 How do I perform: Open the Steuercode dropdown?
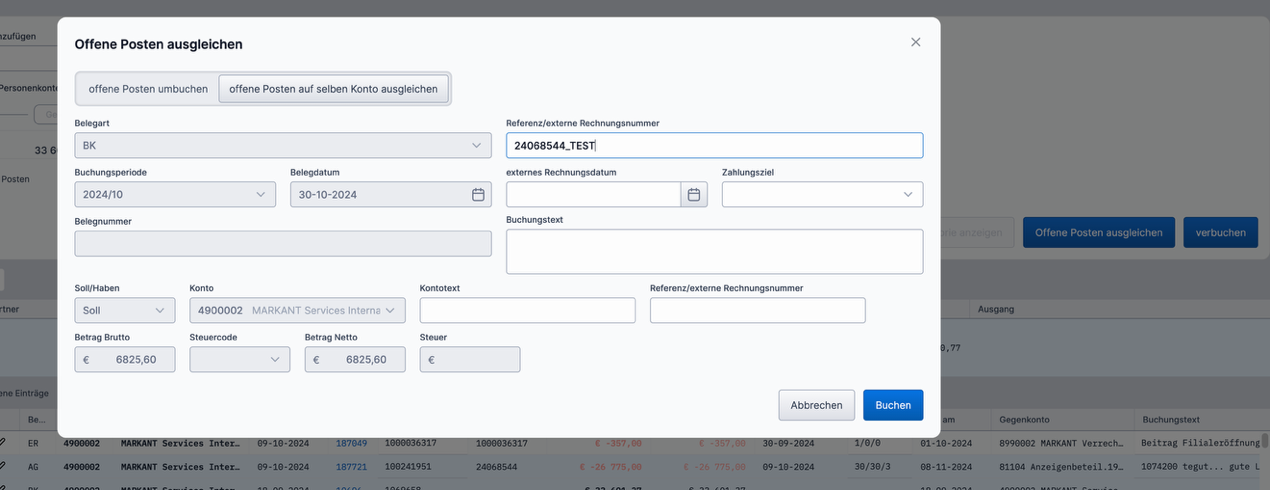(x=240, y=360)
